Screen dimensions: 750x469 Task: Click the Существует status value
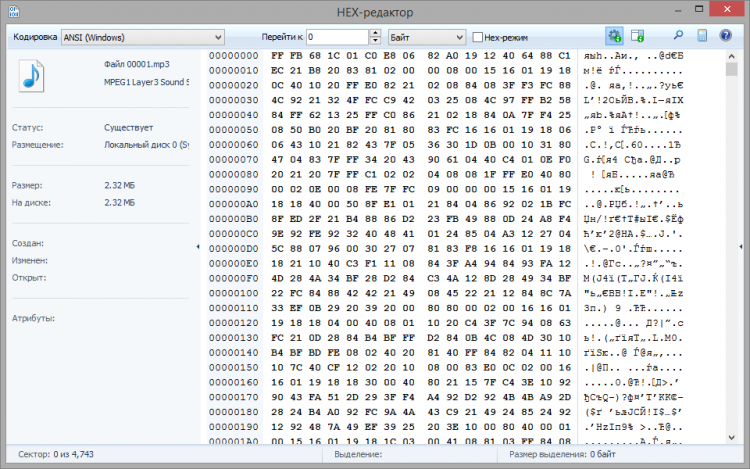click(129, 128)
